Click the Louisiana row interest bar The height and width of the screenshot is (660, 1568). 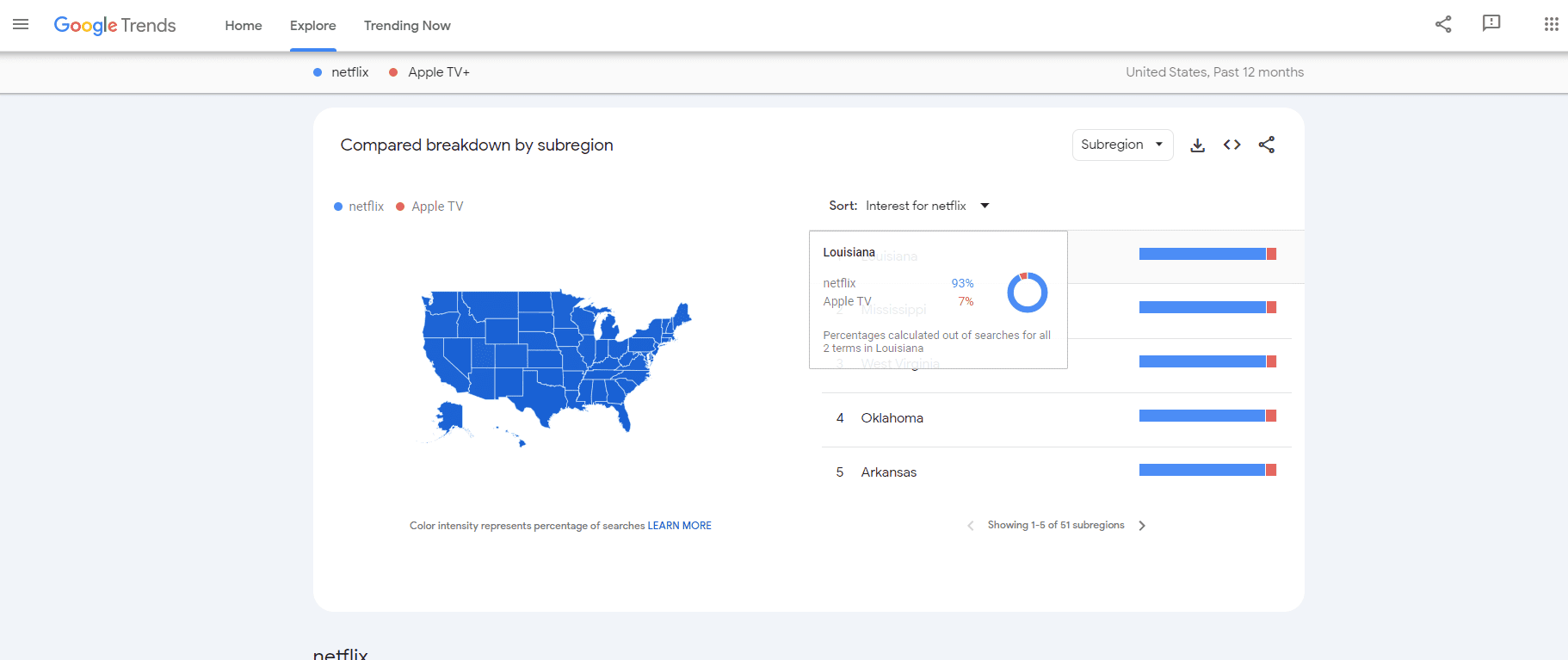[x=1207, y=254]
